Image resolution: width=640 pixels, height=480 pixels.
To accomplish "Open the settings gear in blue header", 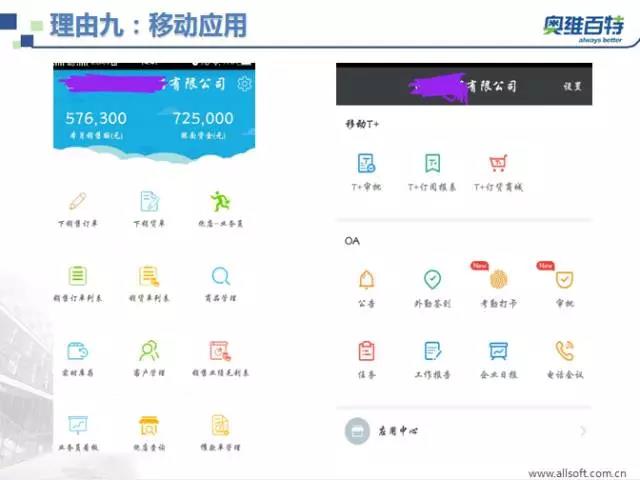I will coord(244,84).
